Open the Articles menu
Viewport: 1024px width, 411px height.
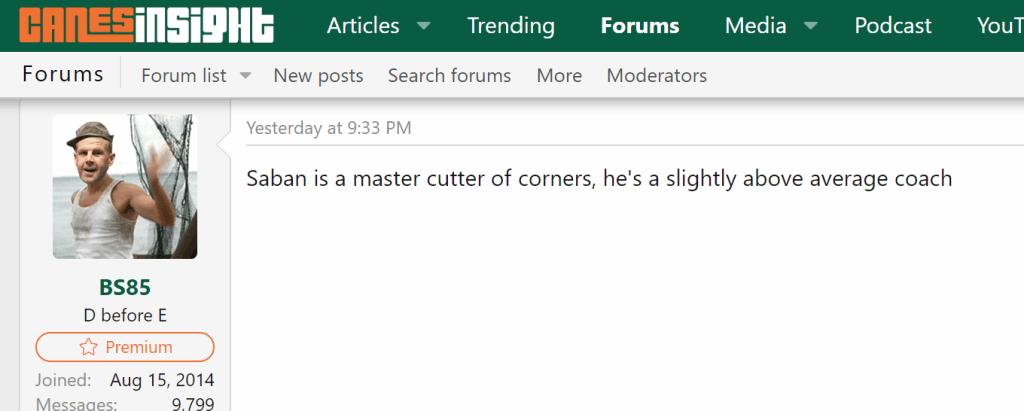coord(363,26)
